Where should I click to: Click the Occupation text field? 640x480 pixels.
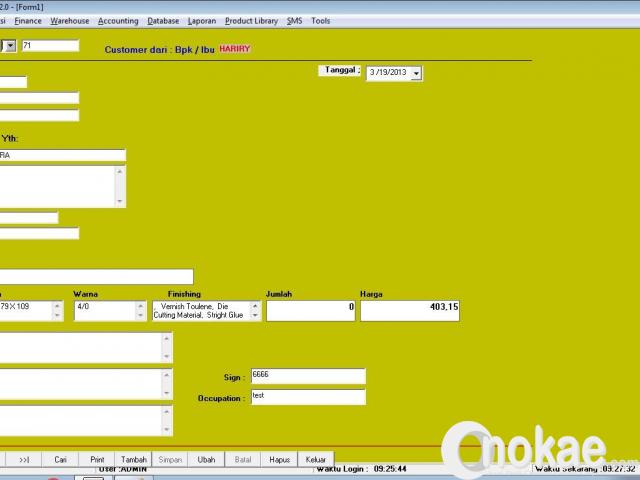coord(307,397)
